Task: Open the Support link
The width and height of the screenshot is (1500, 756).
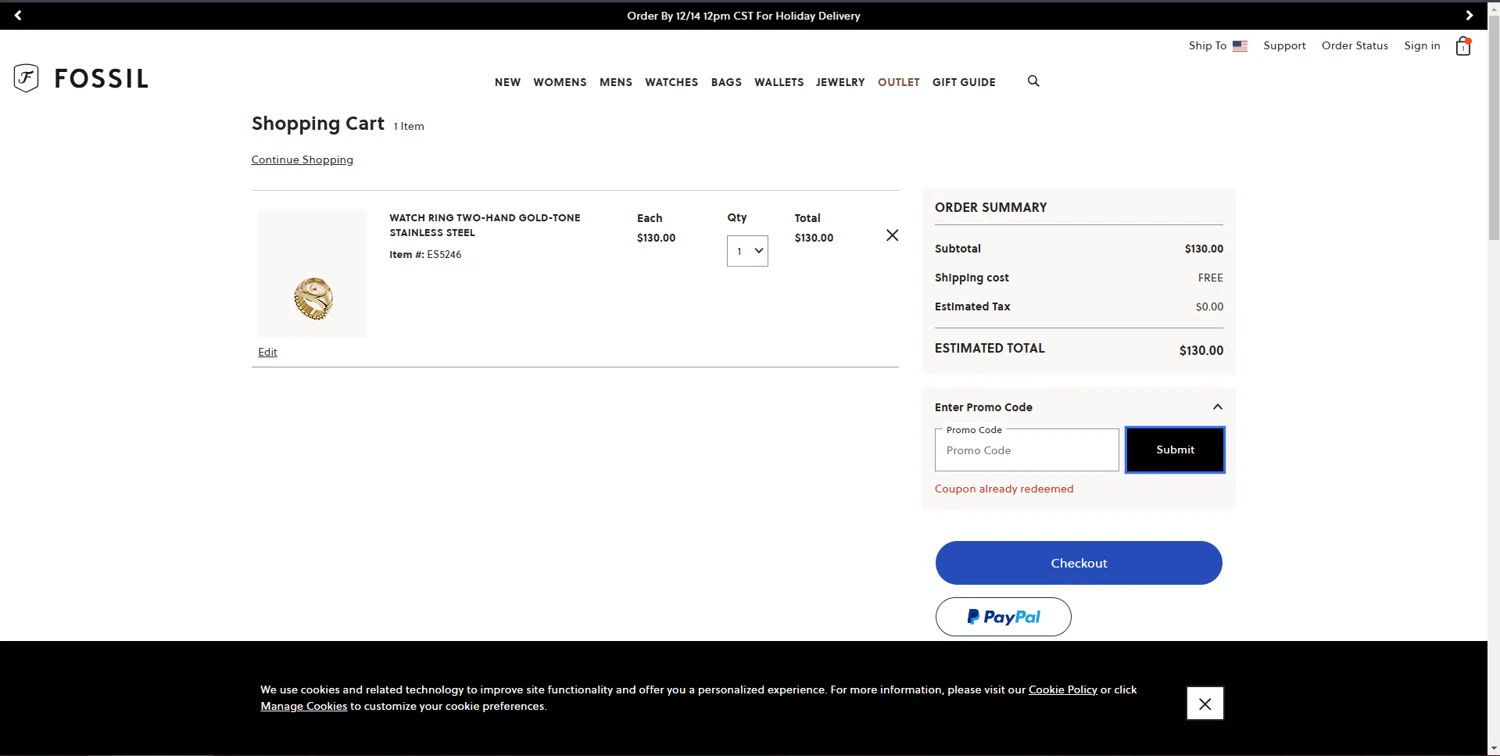Action: click(x=1284, y=46)
